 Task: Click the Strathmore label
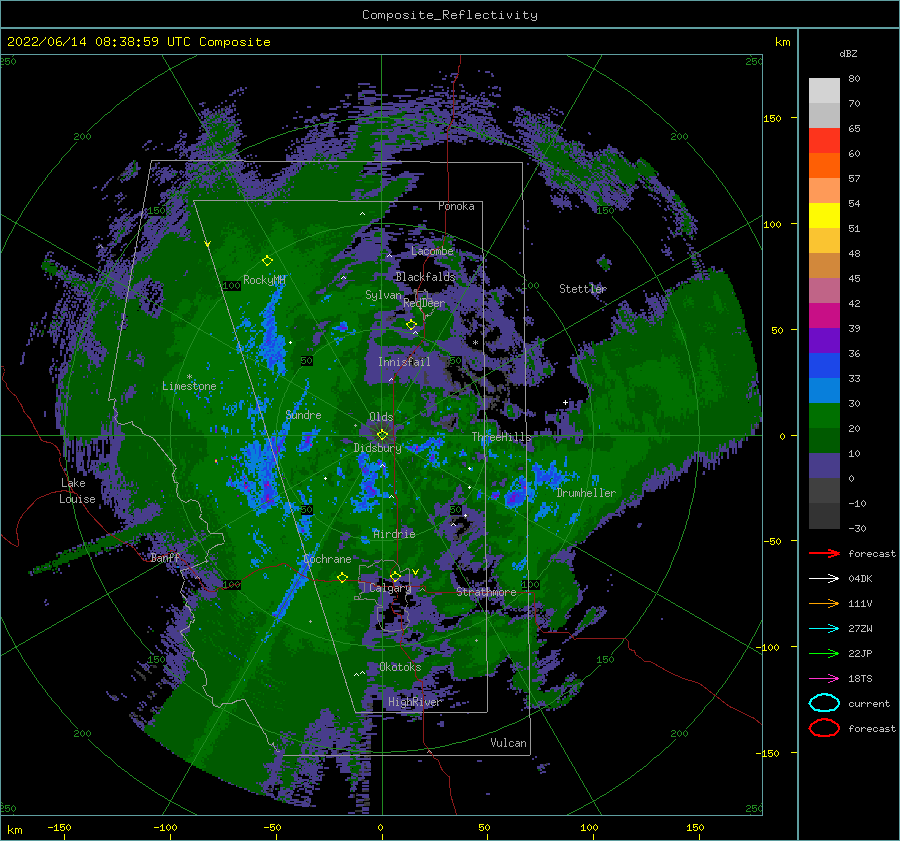coord(486,592)
